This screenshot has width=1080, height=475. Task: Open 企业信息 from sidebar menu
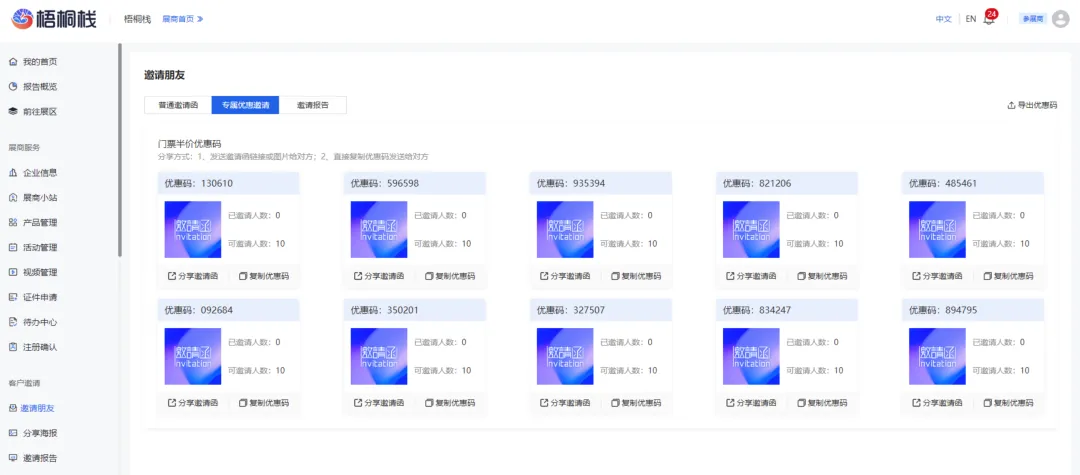click(40, 173)
